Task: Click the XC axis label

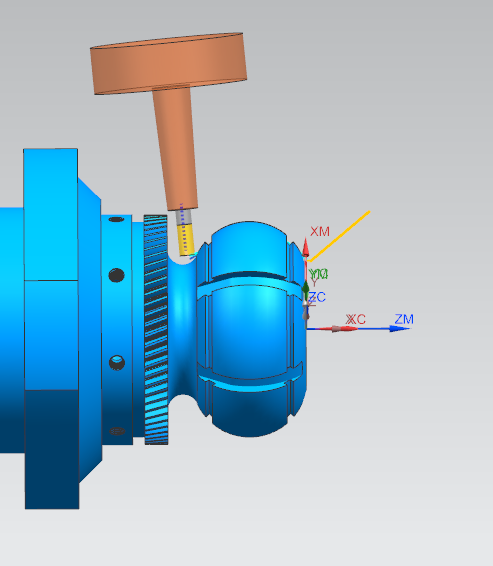Action: tap(356, 319)
